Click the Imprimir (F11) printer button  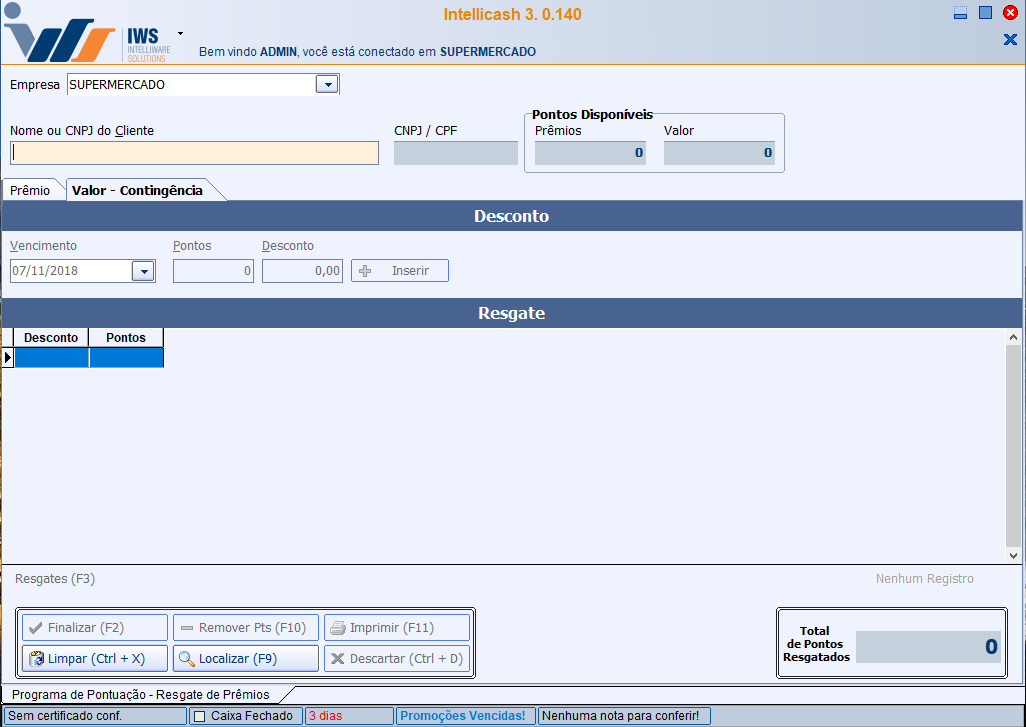pyautogui.click(x=396, y=628)
